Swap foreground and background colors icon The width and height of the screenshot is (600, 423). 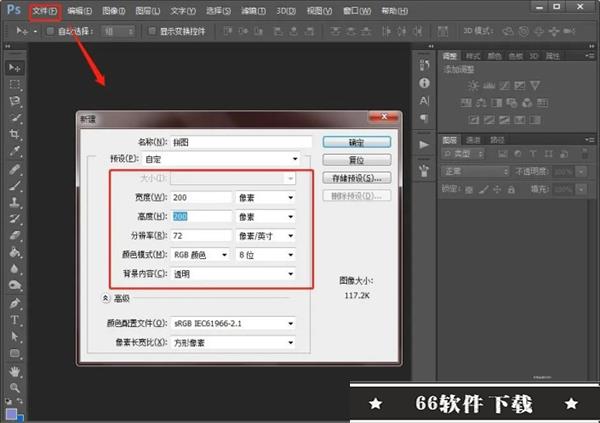click(x=20, y=401)
